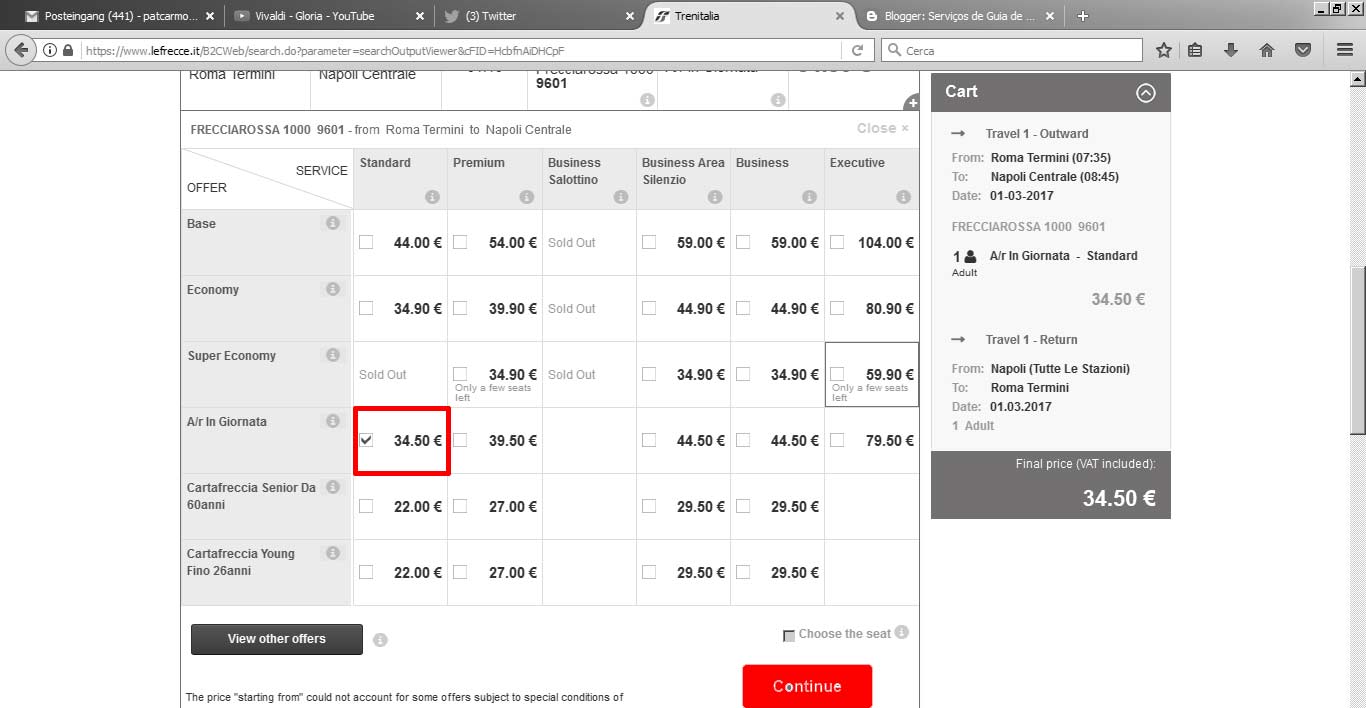Click Travel 1 - Outward heading in cart
This screenshot has width=1366, height=708.
pos(1037,134)
